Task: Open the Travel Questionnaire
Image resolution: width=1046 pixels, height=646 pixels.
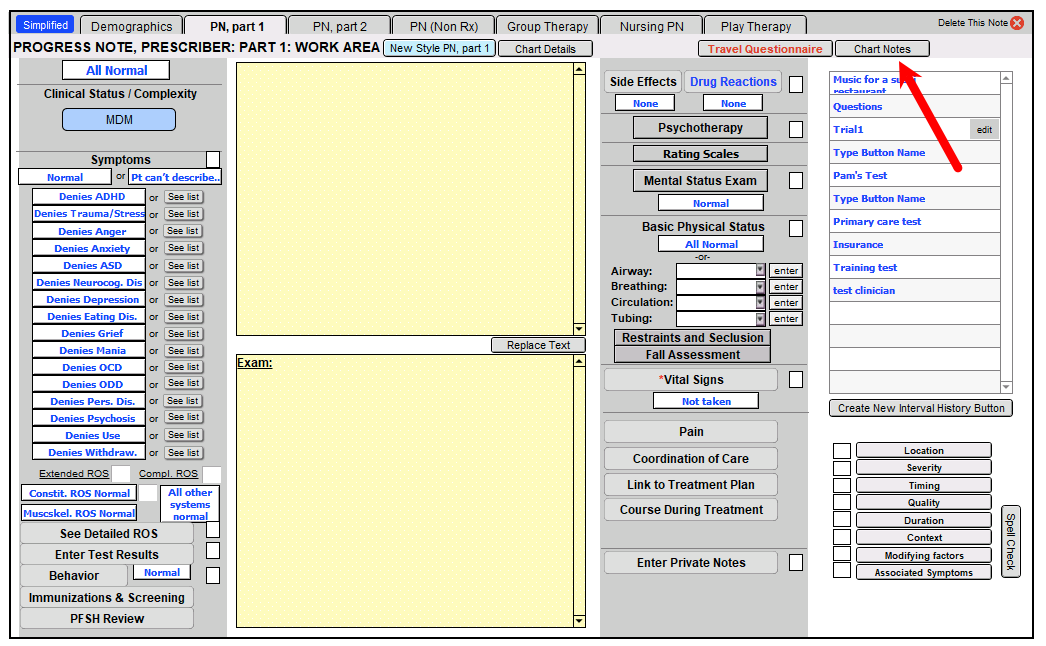Action: pos(765,48)
